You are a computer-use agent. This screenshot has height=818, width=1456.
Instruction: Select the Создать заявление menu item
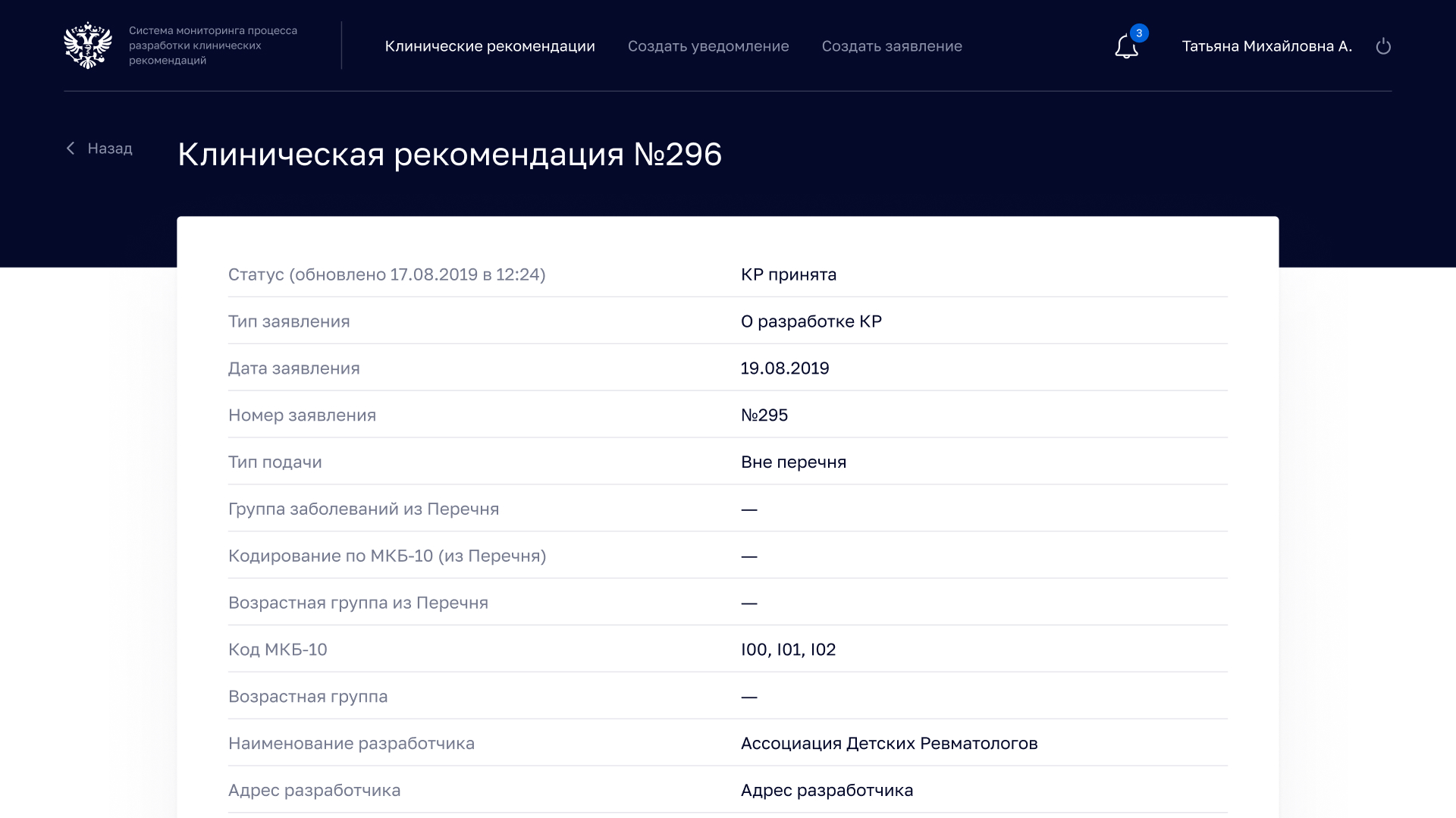(892, 46)
